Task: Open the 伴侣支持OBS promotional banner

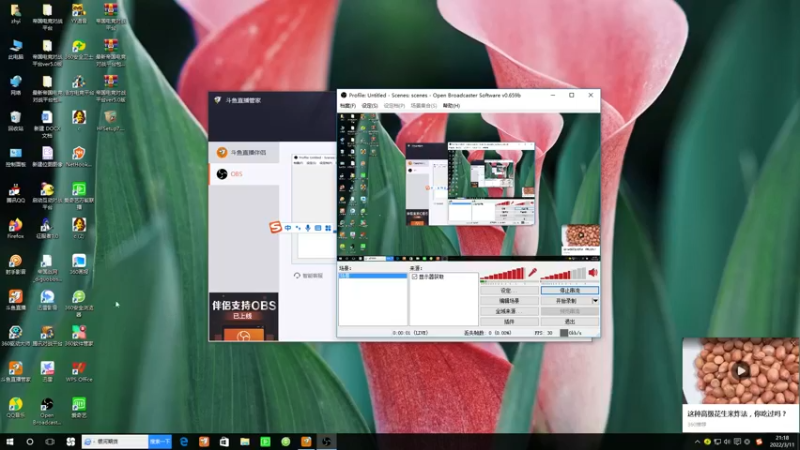Action: 243,316
